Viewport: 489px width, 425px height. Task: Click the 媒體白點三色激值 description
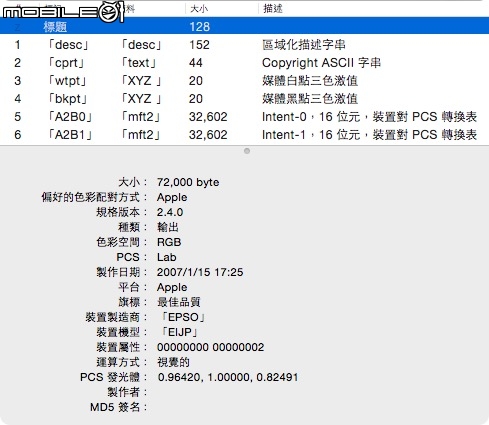pos(310,81)
